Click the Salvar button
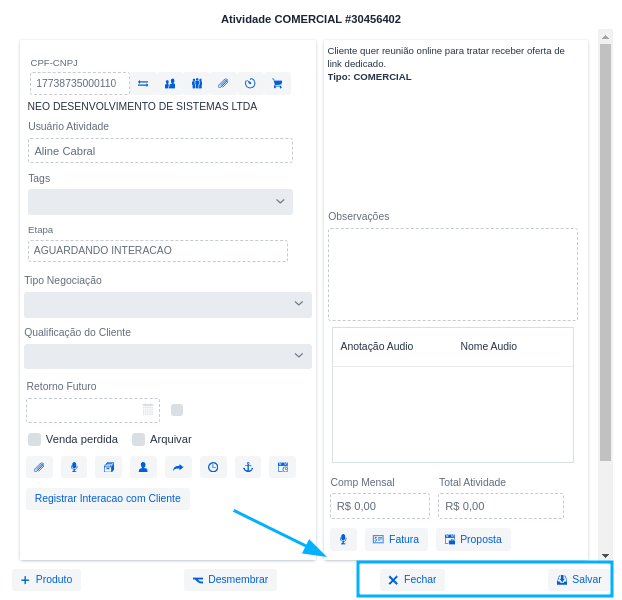The width and height of the screenshot is (622, 600). coord(579,580)
